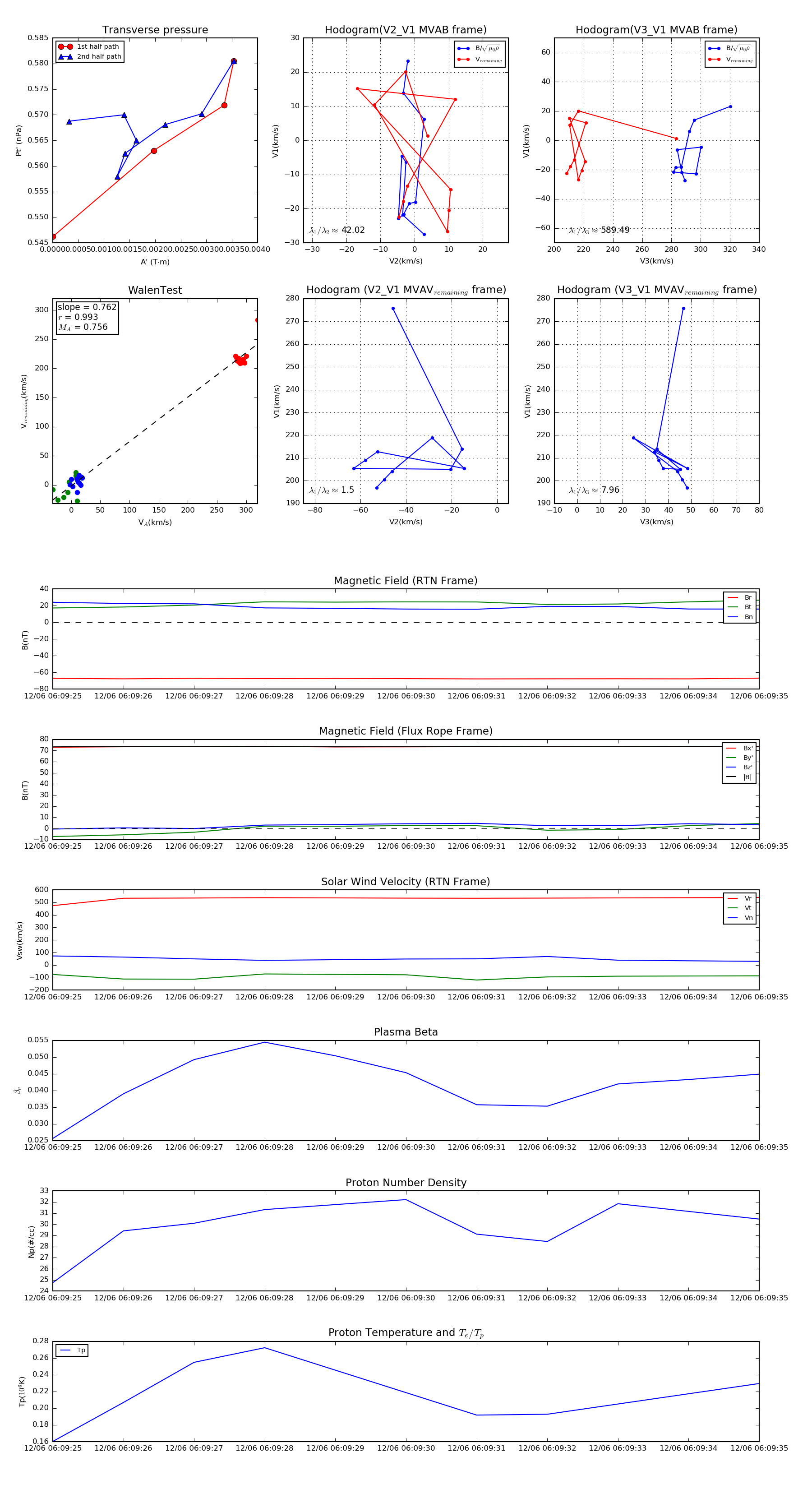Click the WalenTest 'V_A(km/s)' x-axis label
The height and width of the screenshot is (1489, 812).
point(155,523)
